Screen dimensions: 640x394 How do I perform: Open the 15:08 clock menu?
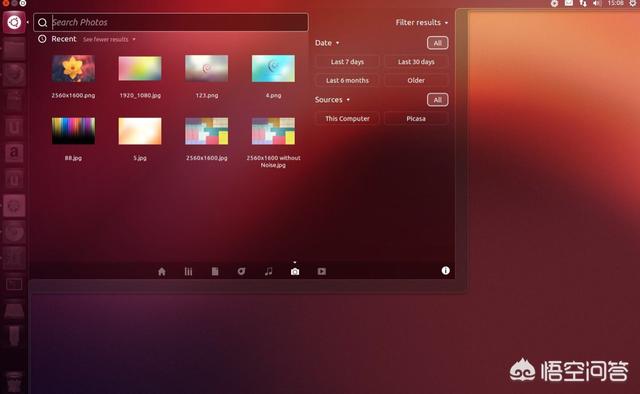pyautogui.click(x=616, y=3)
